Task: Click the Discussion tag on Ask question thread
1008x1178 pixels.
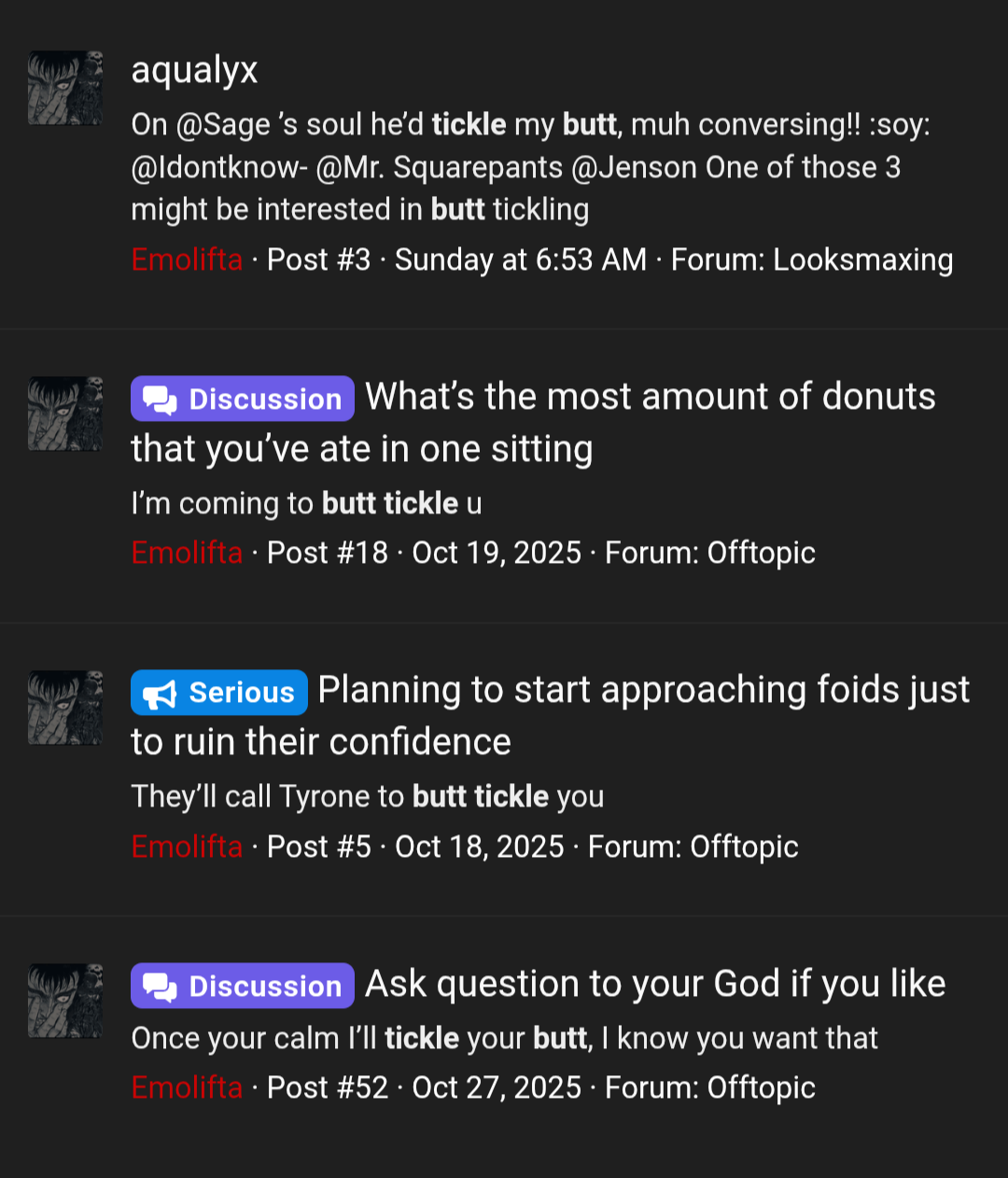Action: [243, 986]
